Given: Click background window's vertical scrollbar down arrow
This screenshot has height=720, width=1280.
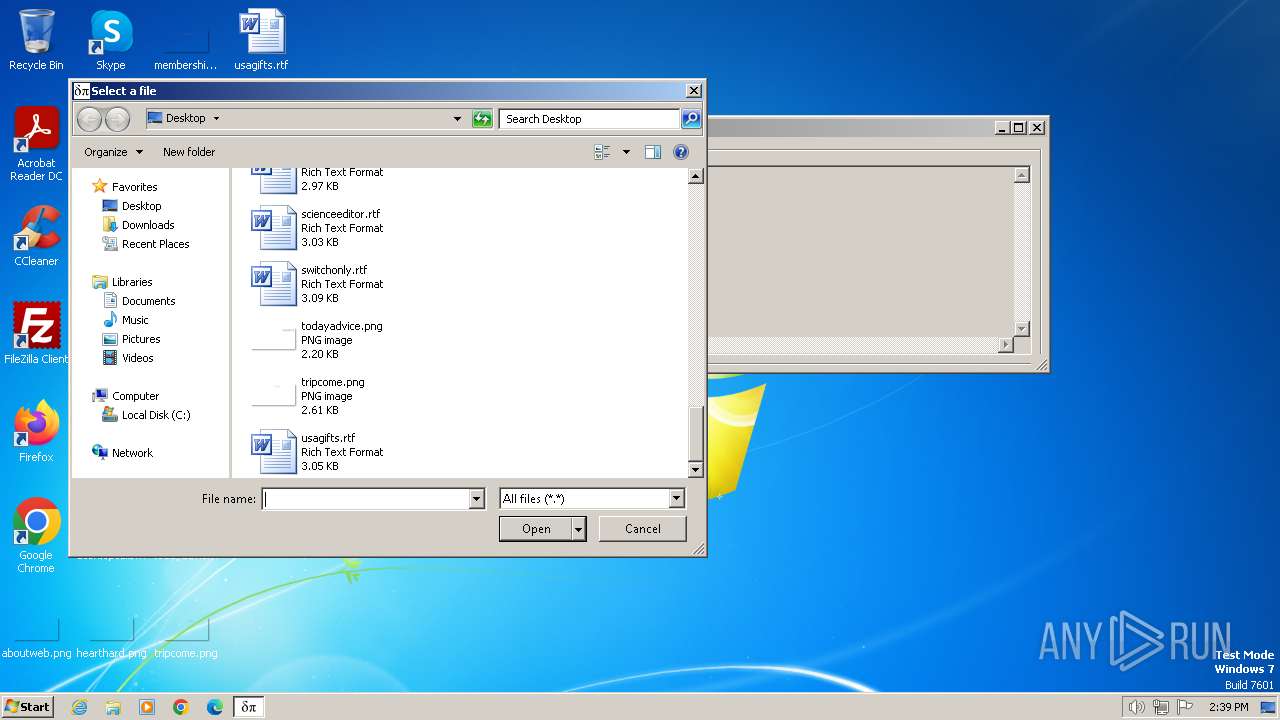Looking at the screenshot, I should pyautogui.click(x=1021, y=328).
